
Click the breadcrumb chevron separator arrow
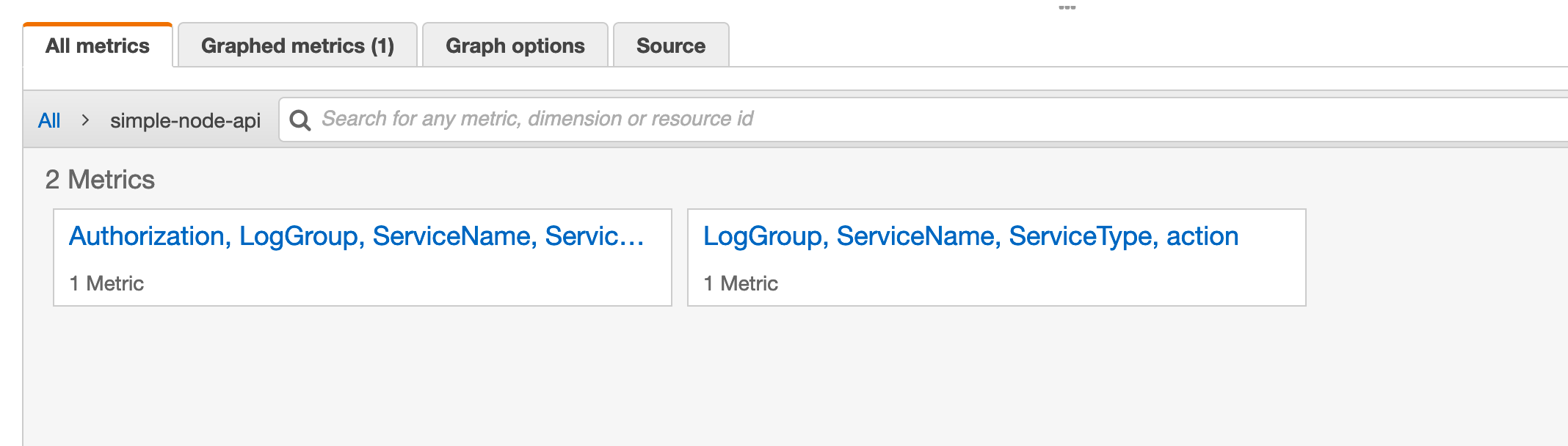(85, 120)
